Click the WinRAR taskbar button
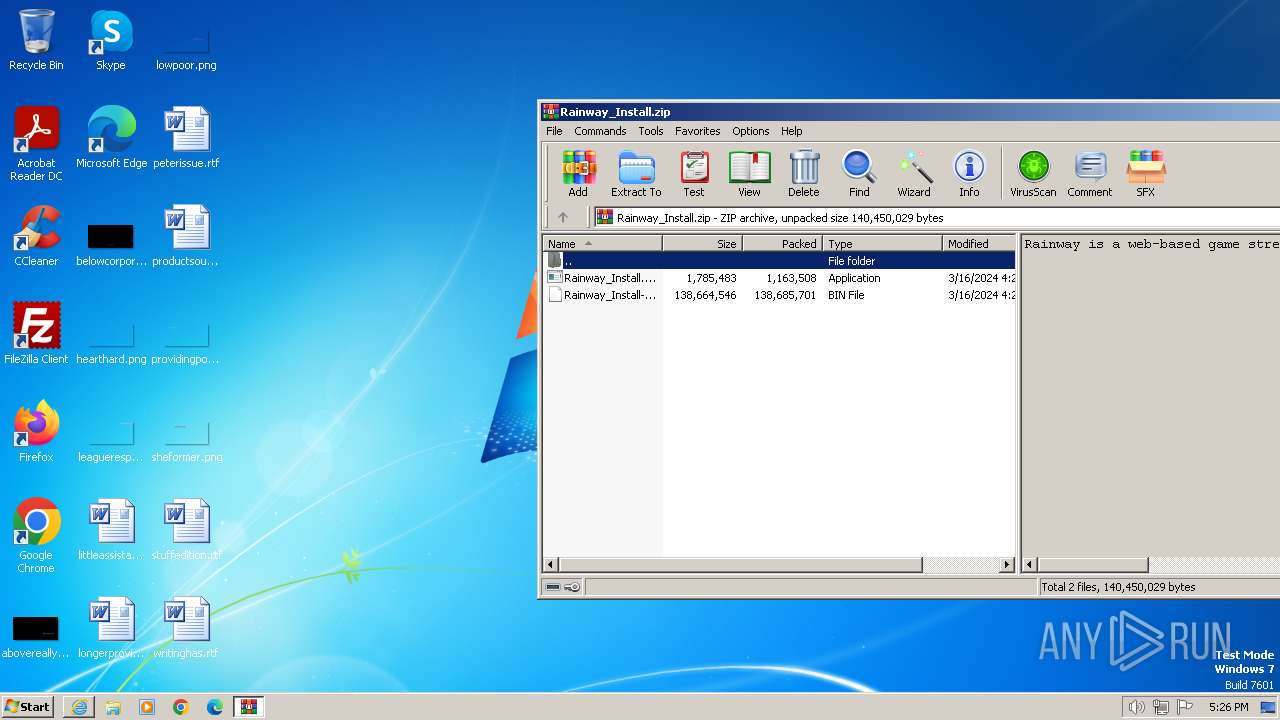This screenshot has height=720, width=1280. [249, 707]
